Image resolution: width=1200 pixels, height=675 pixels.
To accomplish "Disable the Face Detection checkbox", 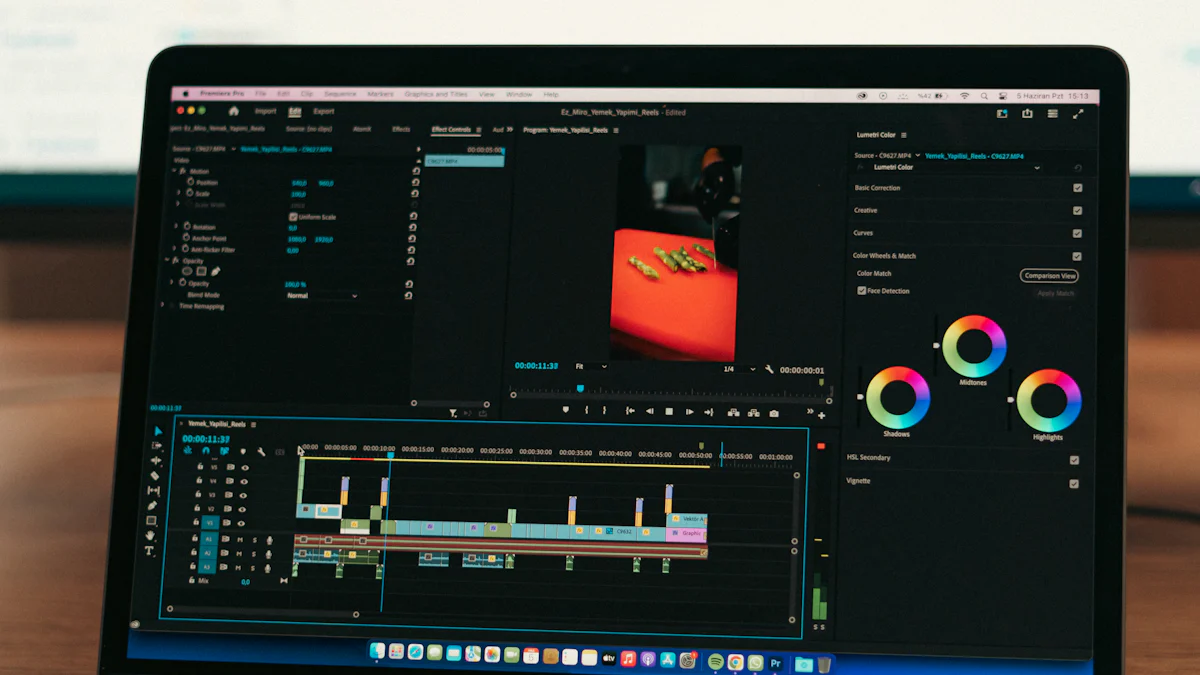I will (x=862, y=290).
